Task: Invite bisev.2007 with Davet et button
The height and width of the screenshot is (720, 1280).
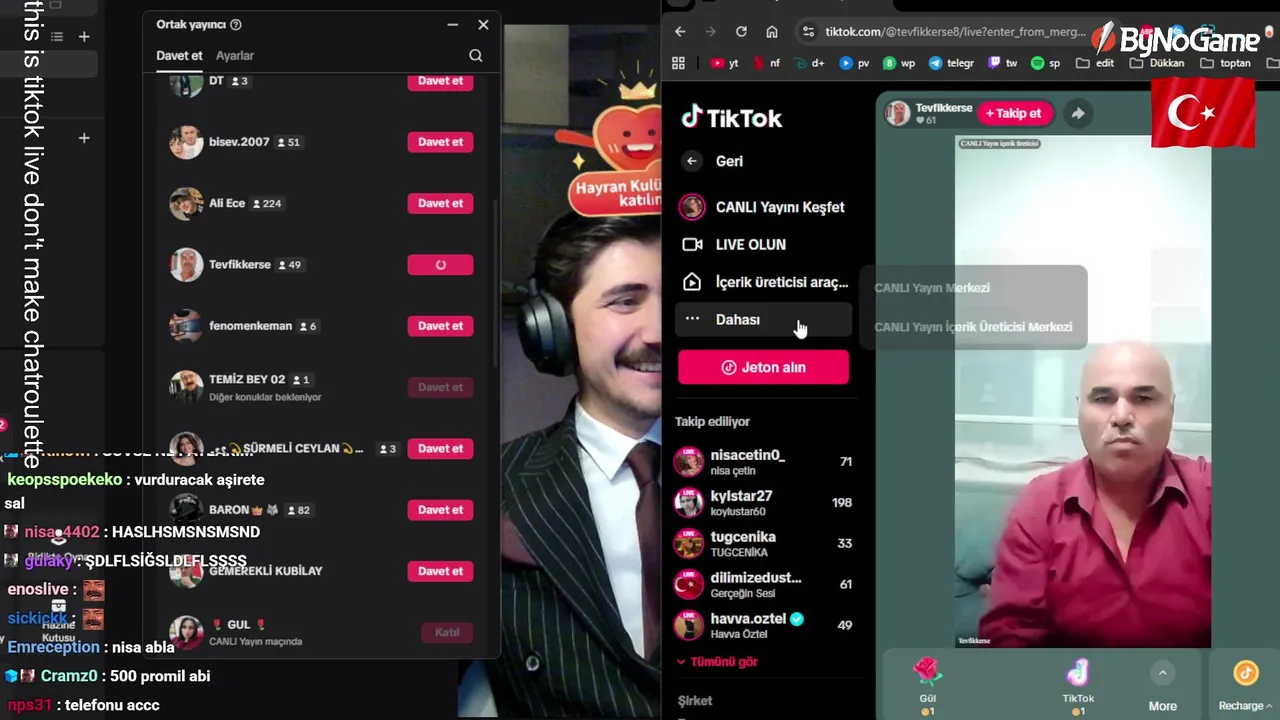Action: (440, 142)
